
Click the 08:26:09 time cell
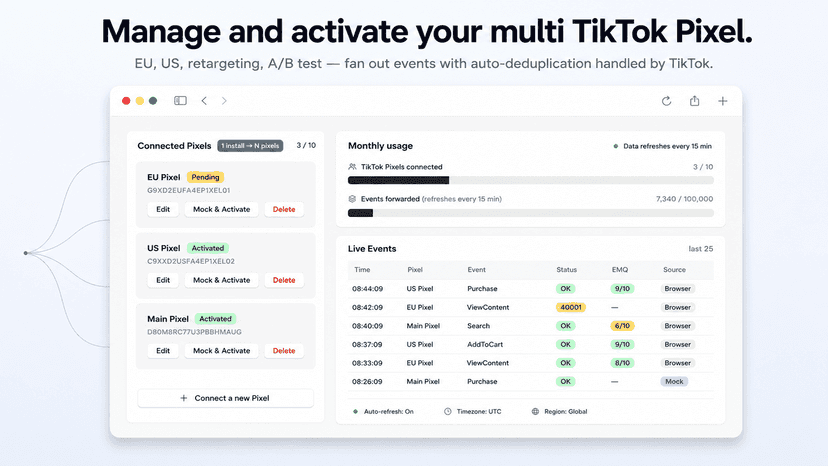pyautogui.click(x=368, y=381)
